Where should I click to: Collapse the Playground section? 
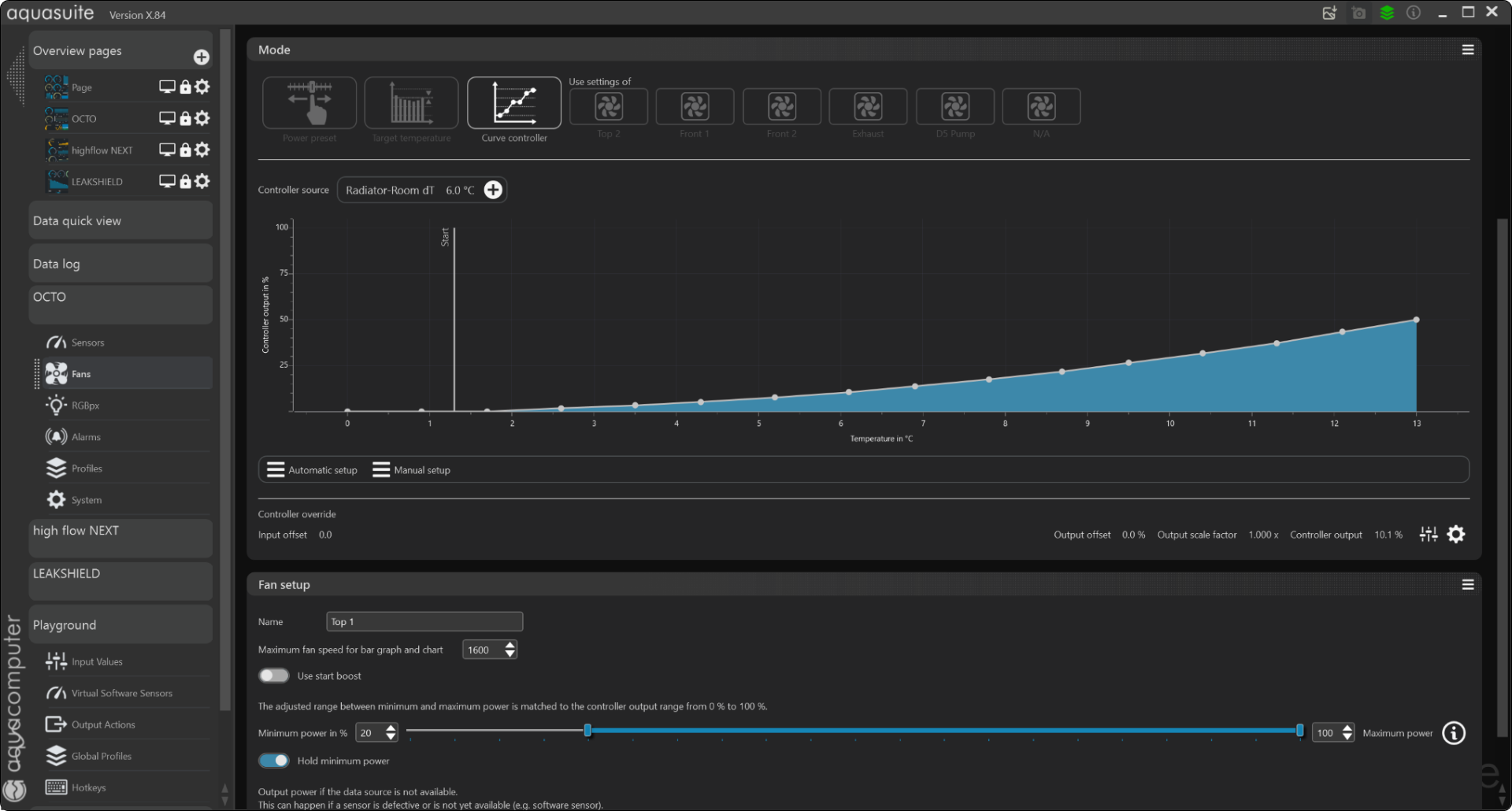120,624
